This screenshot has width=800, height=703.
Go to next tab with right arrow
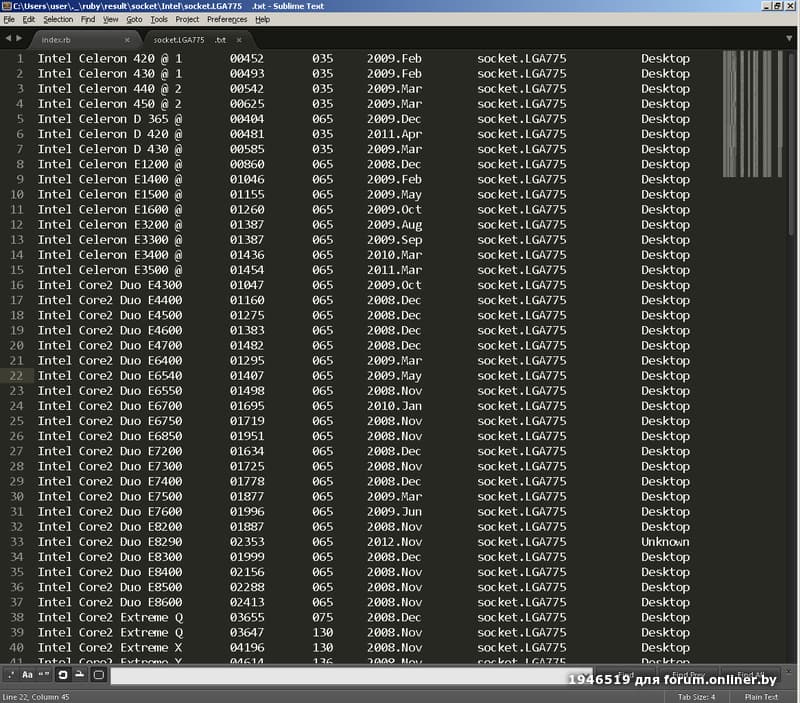pos(19,38)
